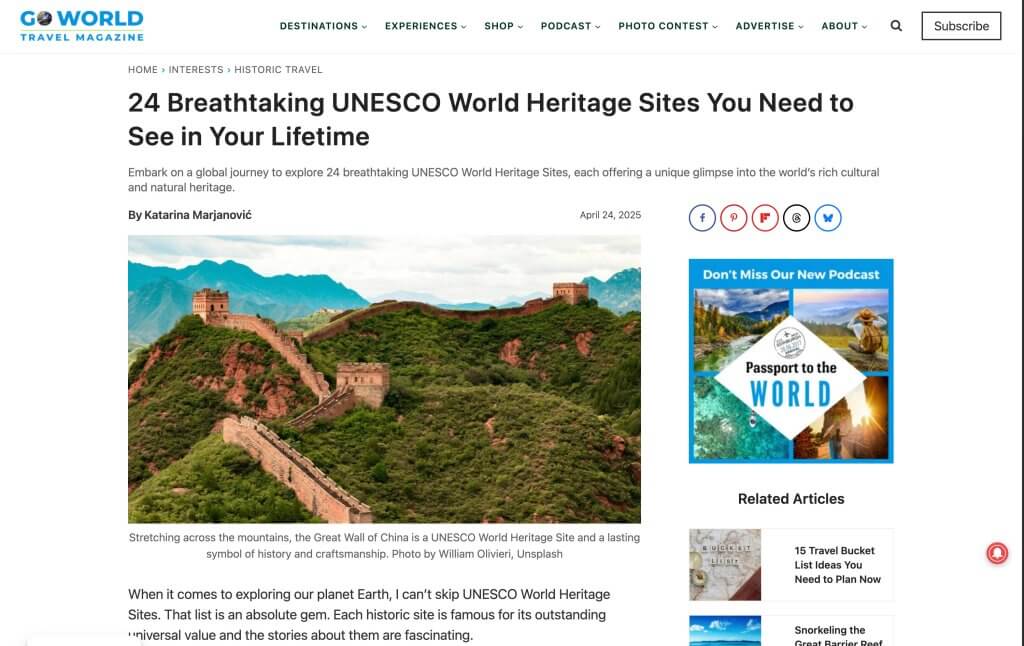Open the Passport to the World podcast banner
This screenshot has height=646, width=1024.
coord(790,361)
